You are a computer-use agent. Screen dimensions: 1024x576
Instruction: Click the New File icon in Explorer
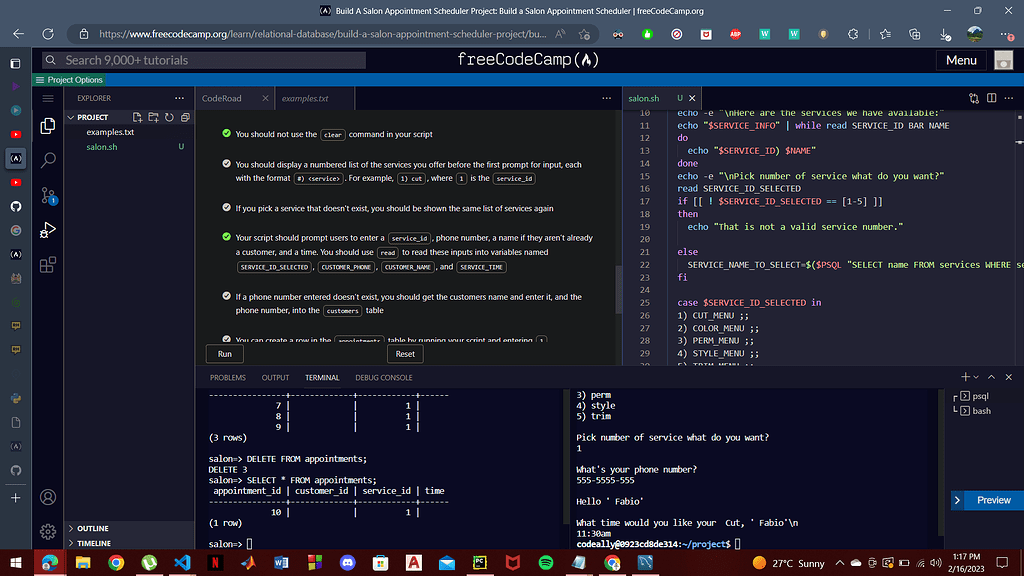click(x=139, y=117)
